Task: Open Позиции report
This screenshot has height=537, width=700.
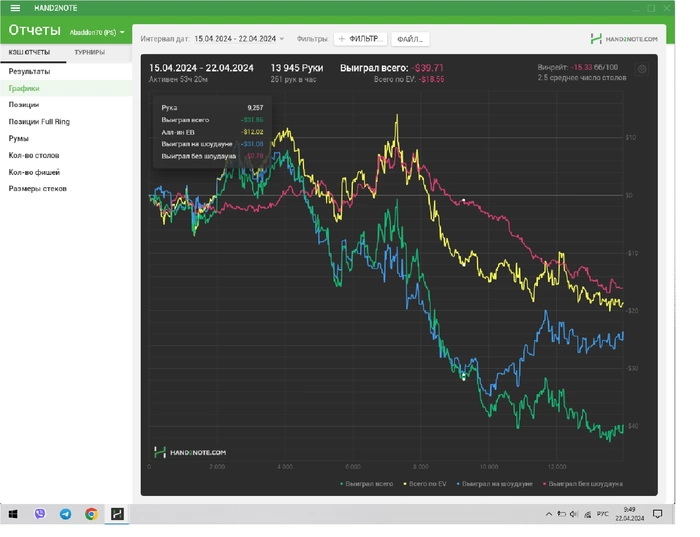Action: pos(66,104)
